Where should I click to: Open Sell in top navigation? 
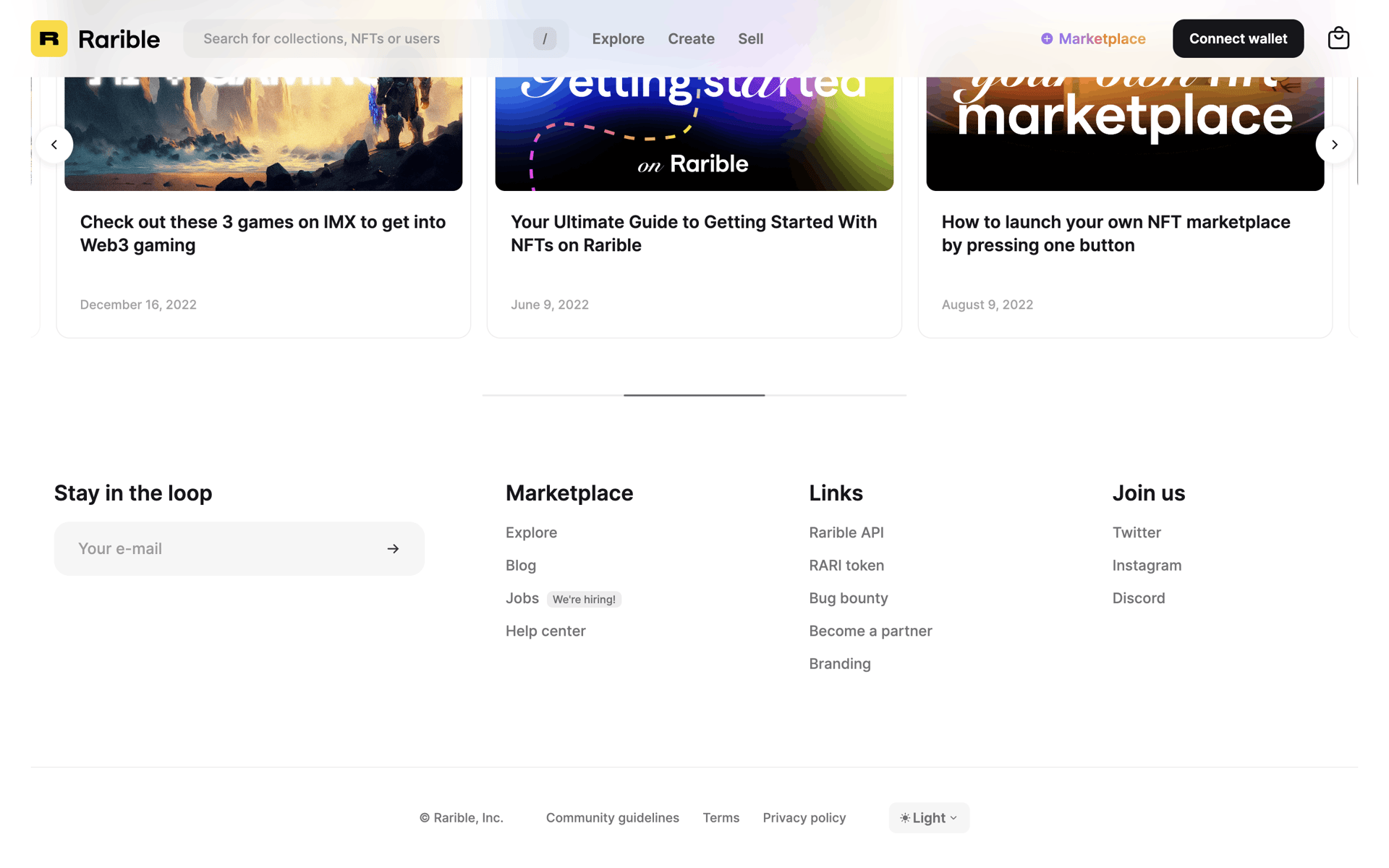750,38
